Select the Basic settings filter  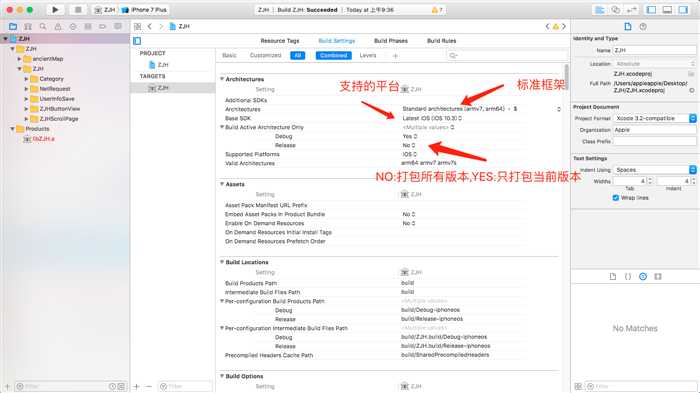pos(229,55)
